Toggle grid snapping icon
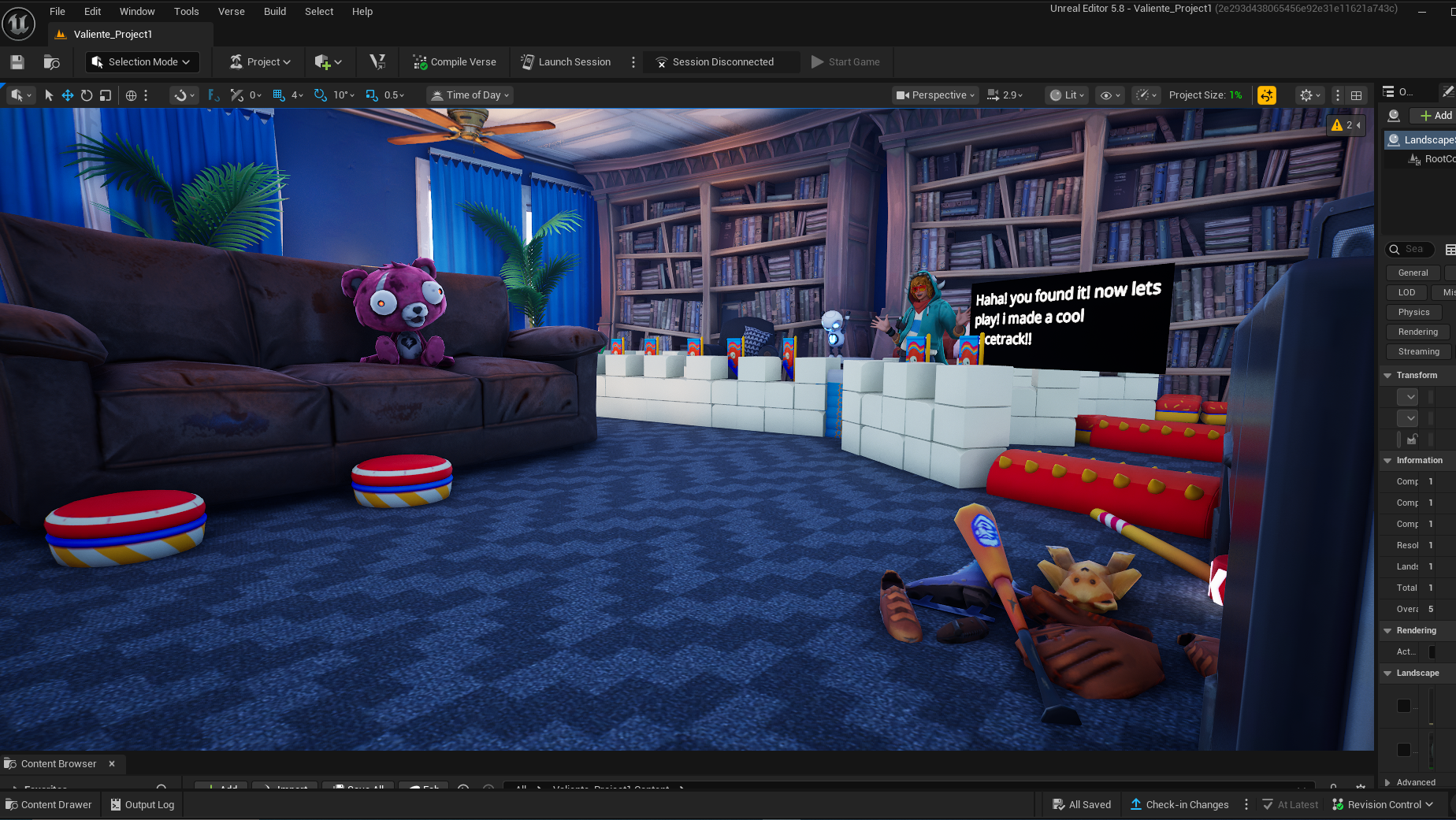This screenshot has height=820, width=1456. click(279, 95)
